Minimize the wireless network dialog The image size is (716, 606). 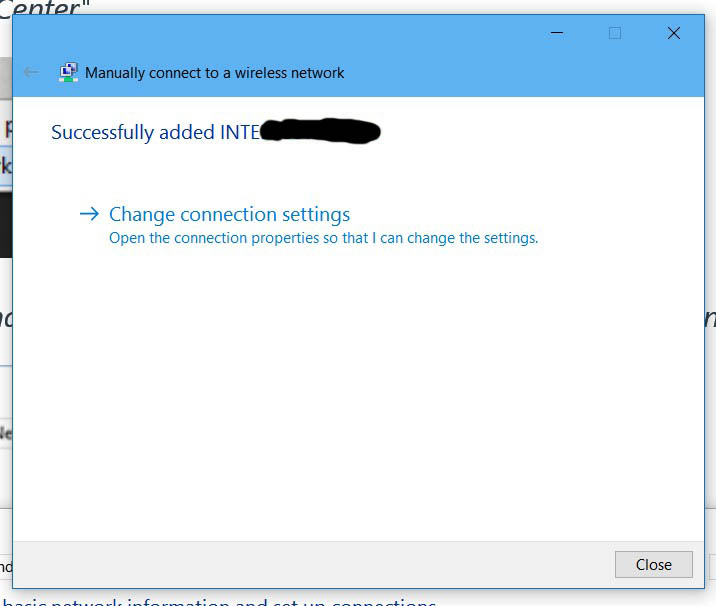click(557, 33)
